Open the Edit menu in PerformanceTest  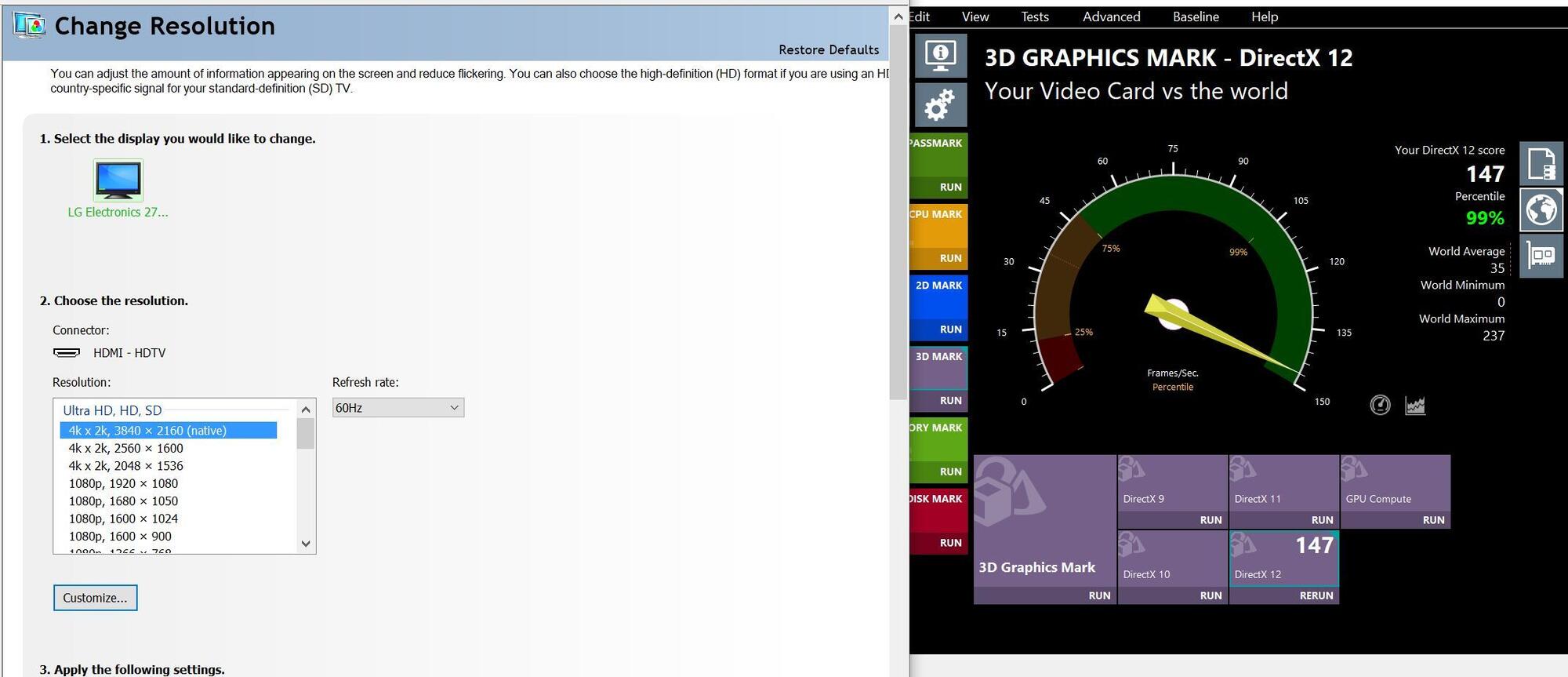pos(920,16)
